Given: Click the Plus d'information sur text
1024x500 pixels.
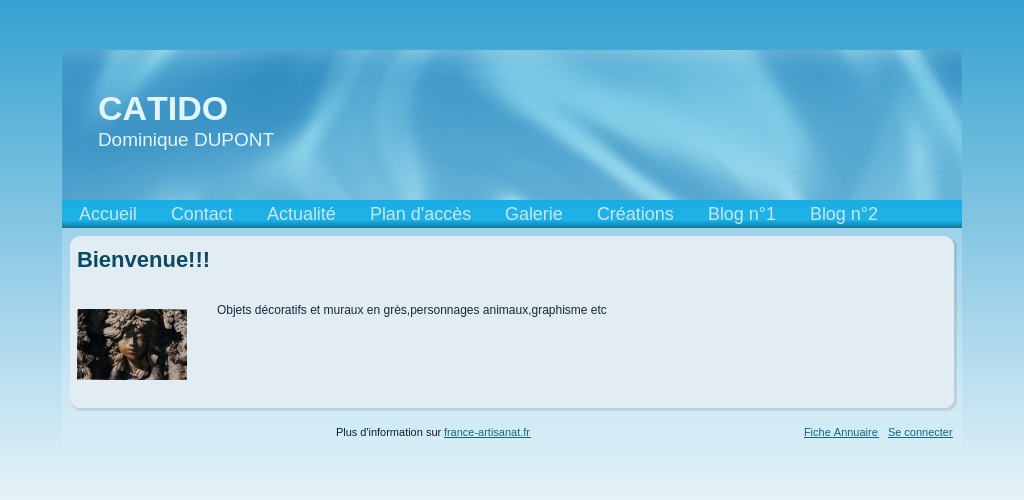Looking at the screenshot, I should 389,432.
